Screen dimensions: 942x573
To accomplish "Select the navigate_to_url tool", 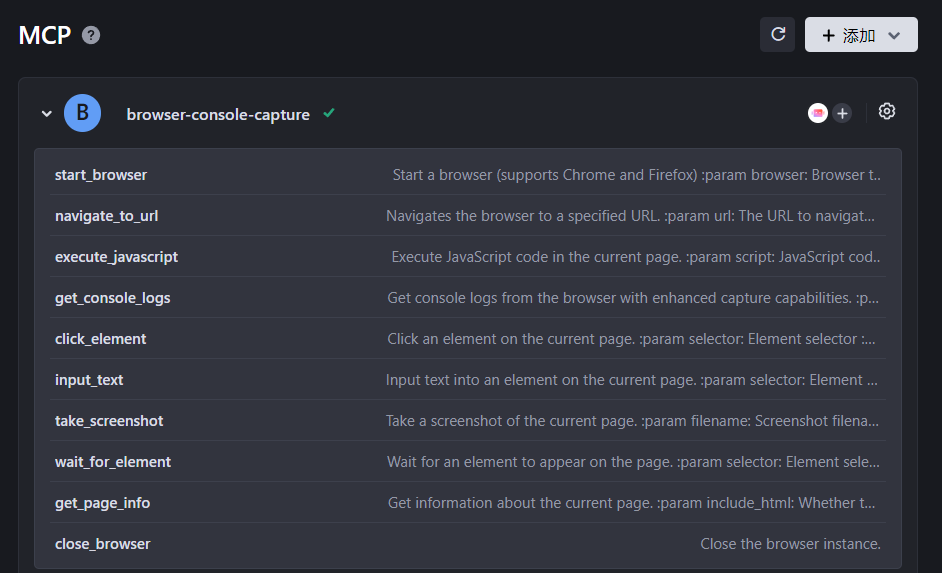I will pyautogui.click(x=107, y=216).
